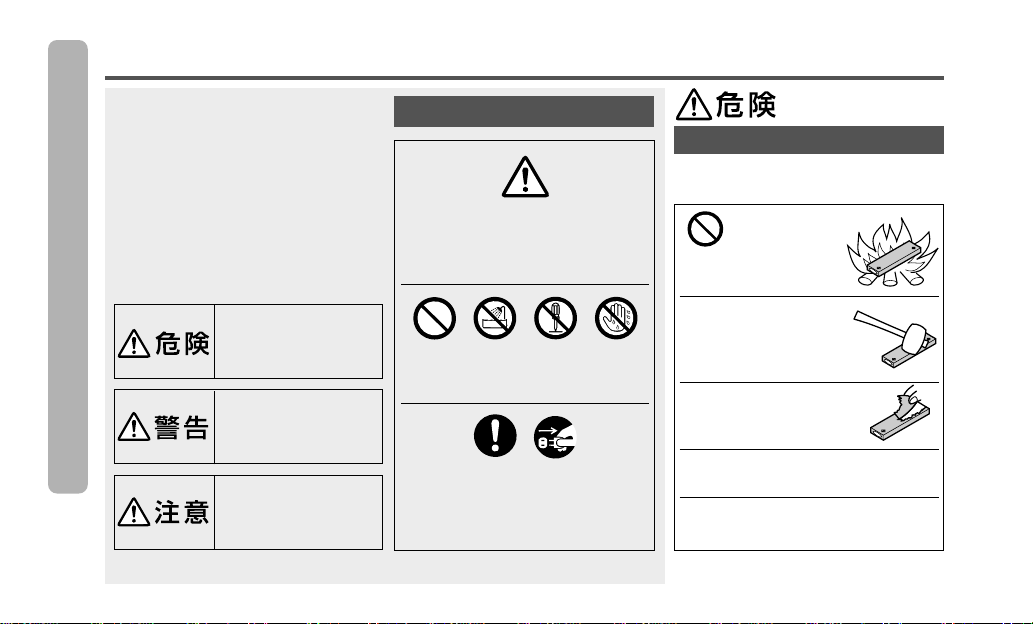1033x624 pixels.
Task: Click the large 危険 heading at top right
Action: point(727,104)
